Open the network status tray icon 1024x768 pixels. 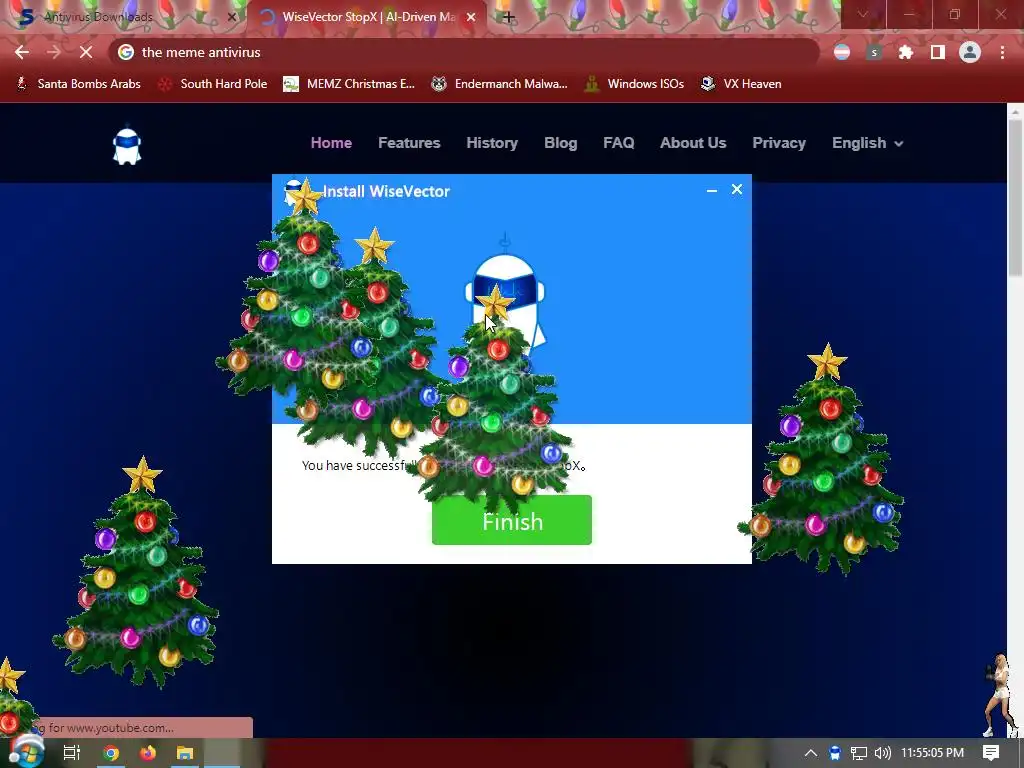[859, 753]
